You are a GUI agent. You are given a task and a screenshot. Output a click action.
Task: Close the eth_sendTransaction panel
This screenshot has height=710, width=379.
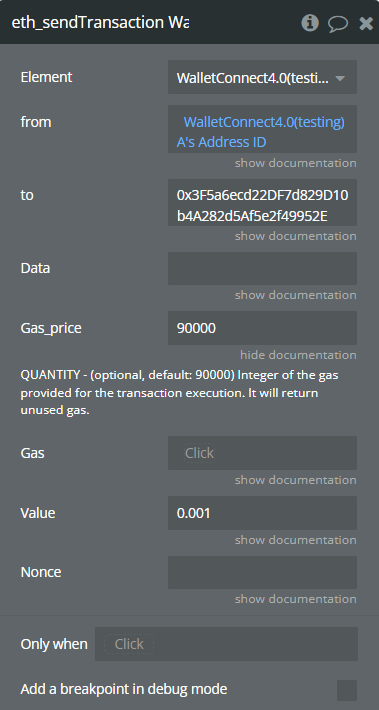[366, 23]
